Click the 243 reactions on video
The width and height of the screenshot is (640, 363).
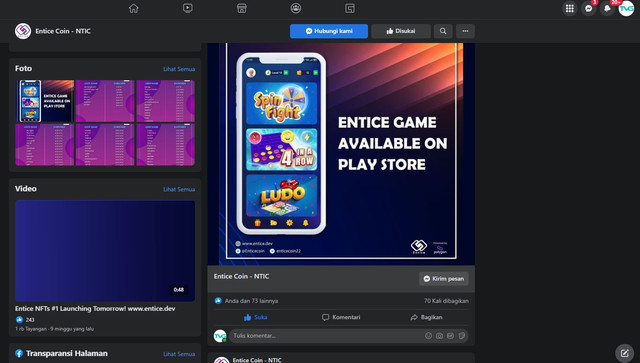pyautogui.click(x=25, y=320)
